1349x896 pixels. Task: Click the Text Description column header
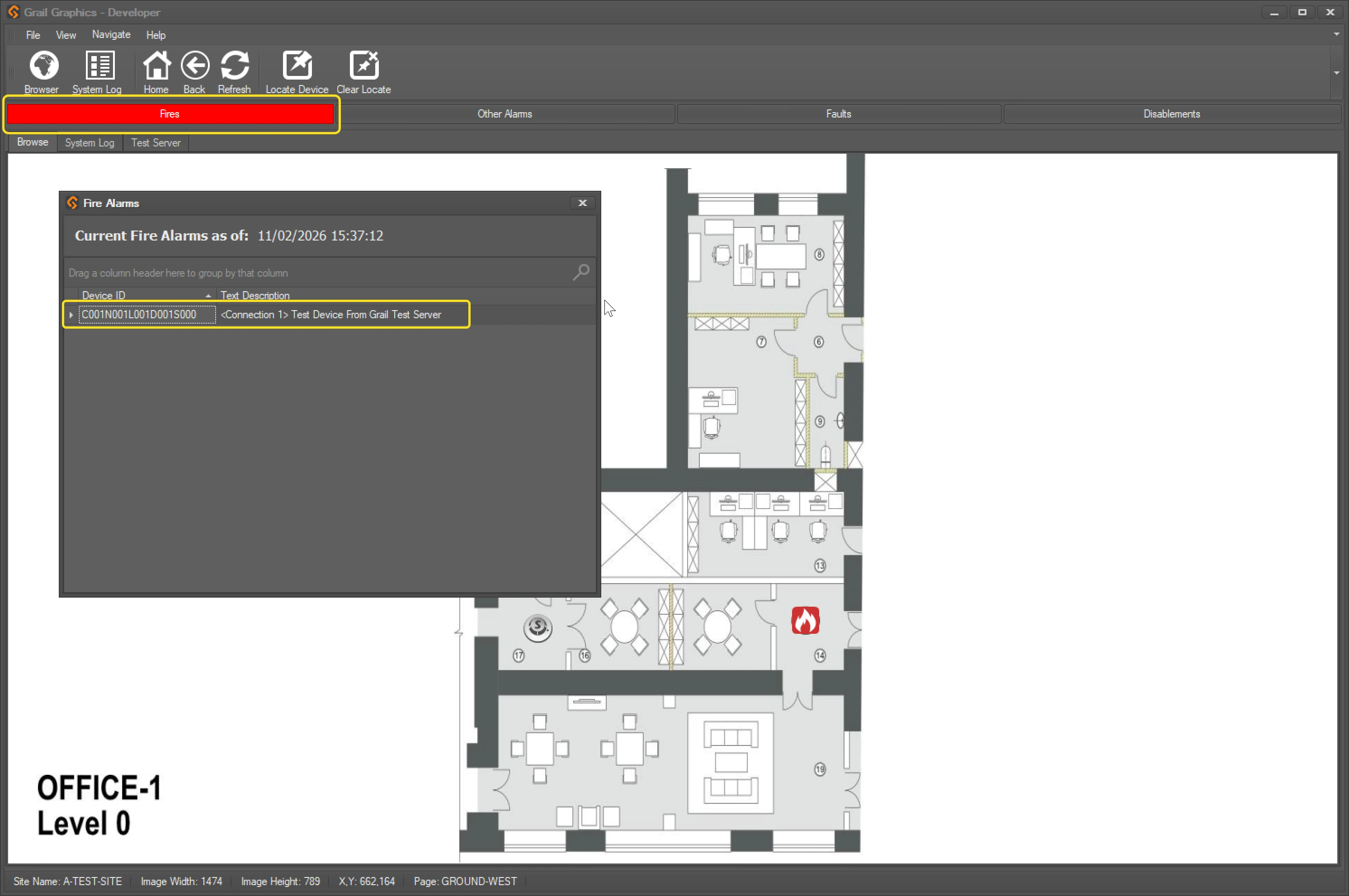click(405, 296)
